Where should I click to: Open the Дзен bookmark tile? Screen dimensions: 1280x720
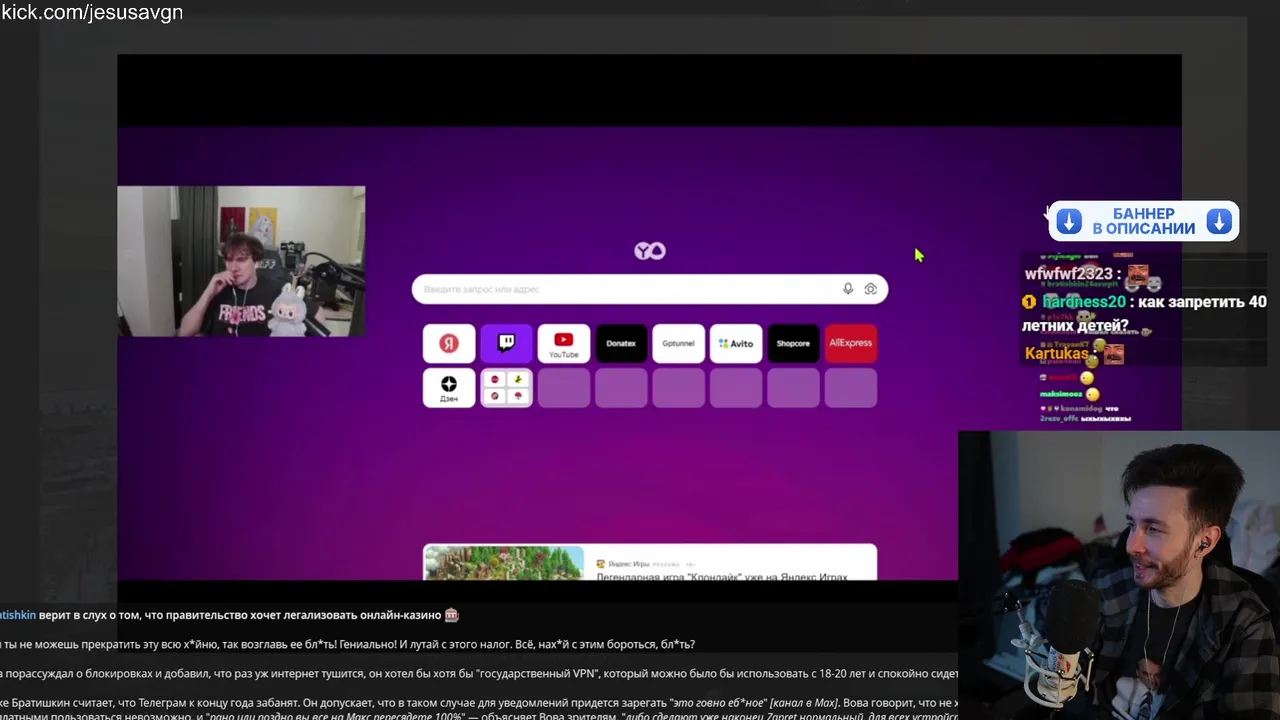click(x=449, y=388)
